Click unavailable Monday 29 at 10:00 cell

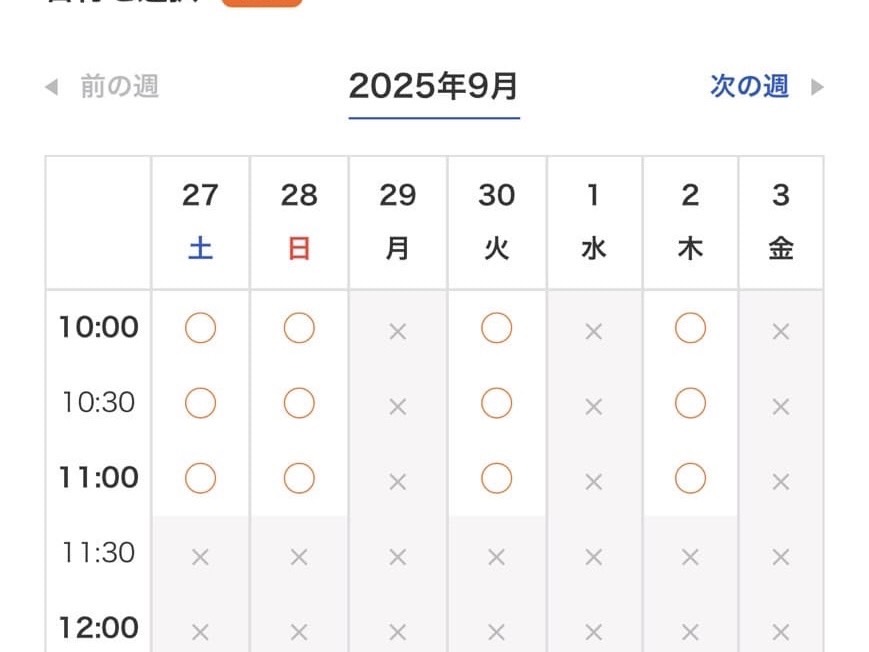point(397,331)
